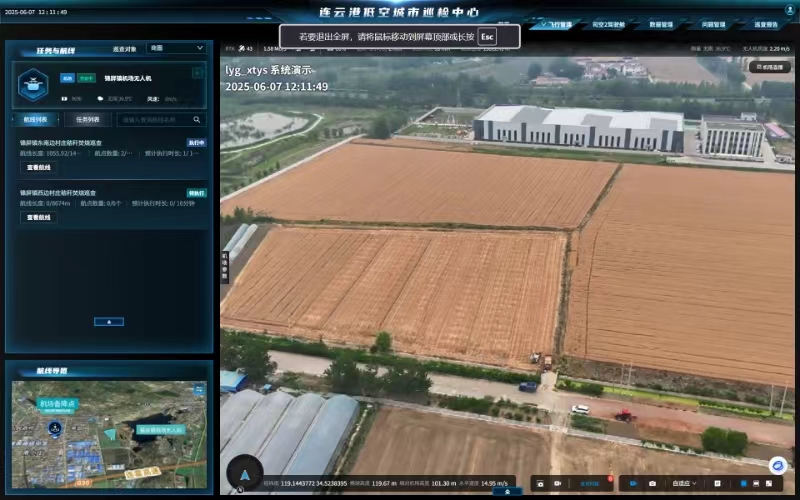Click the blue text button with red badge

tap(590, 483)
